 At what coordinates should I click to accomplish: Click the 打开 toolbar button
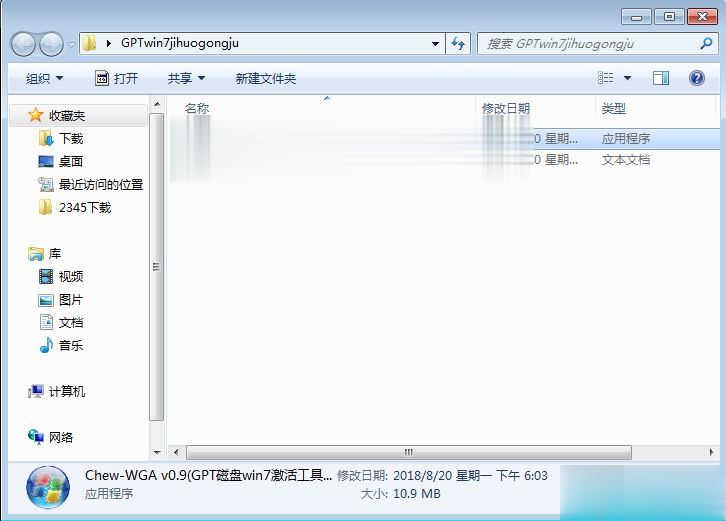tap(116, 78)
